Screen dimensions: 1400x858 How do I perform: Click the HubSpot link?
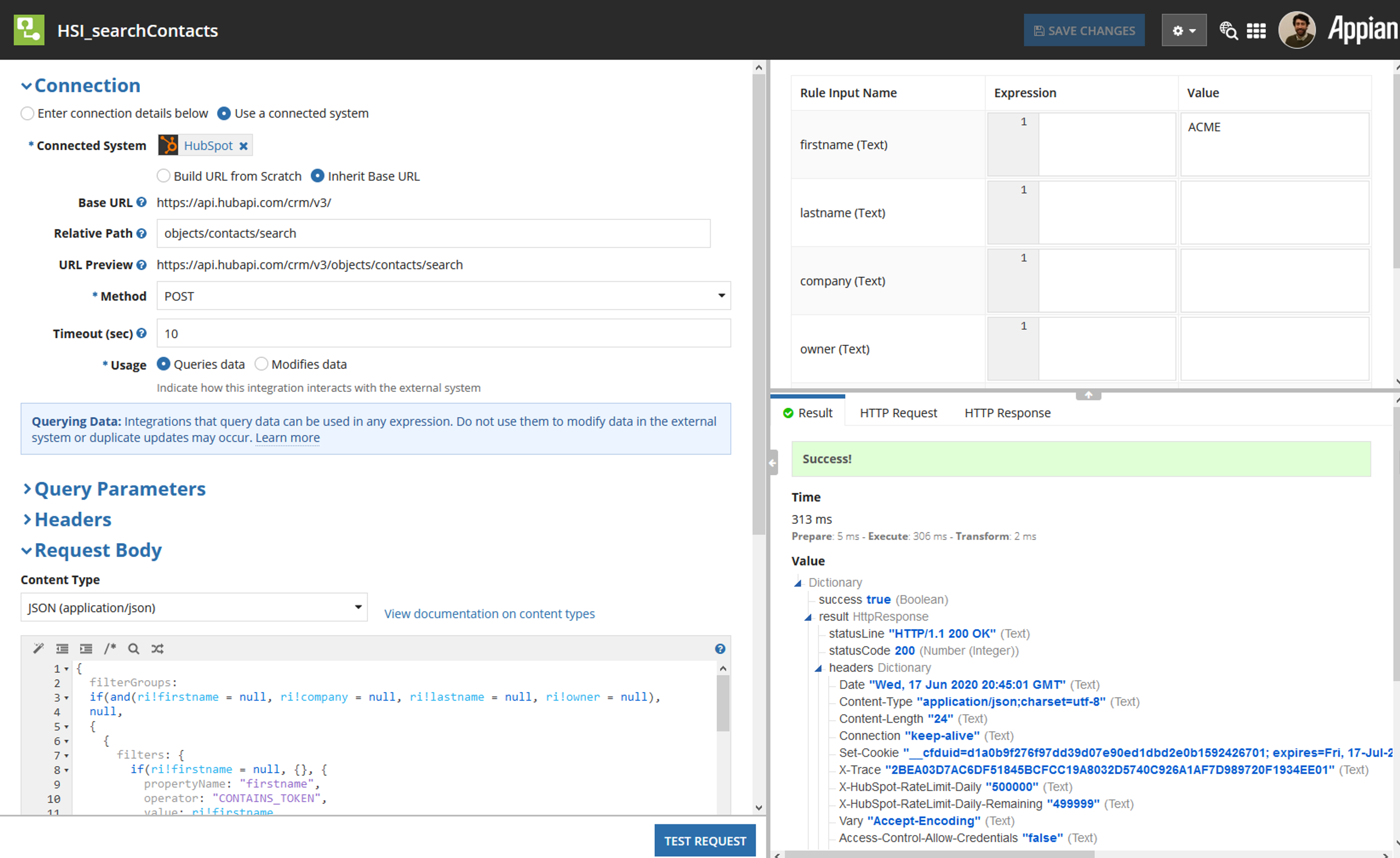(x=208, y=145)
